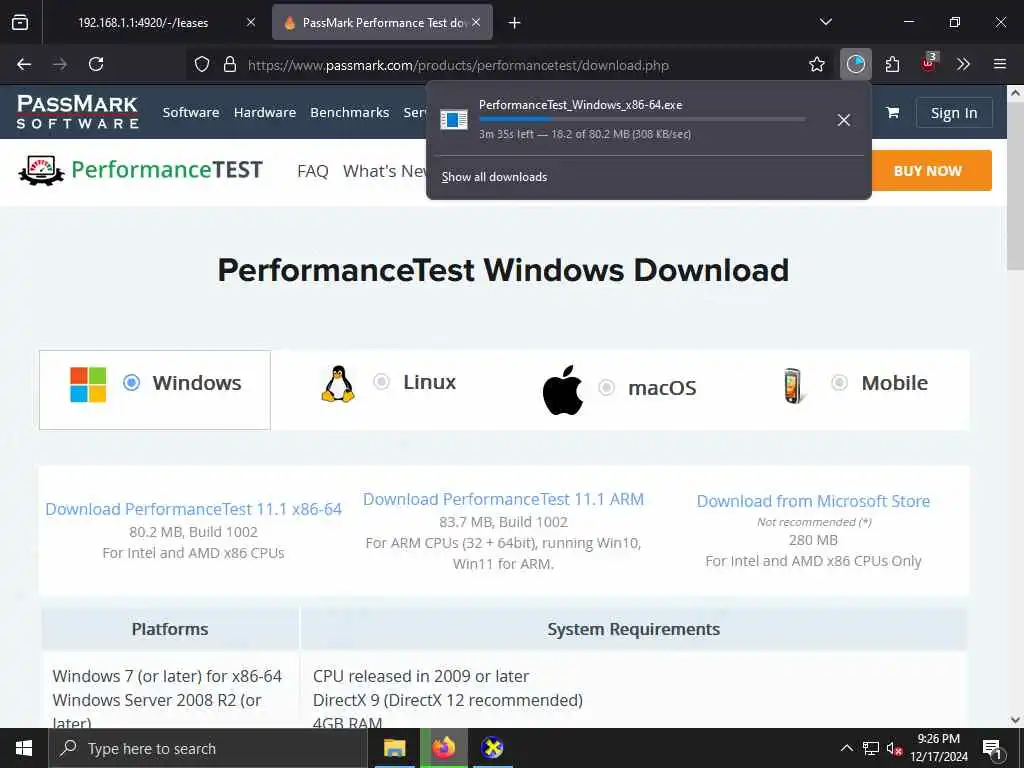Open the Extensions puzzle icon
Viewport: 1024px width, 768px height.
click(892, 64)
